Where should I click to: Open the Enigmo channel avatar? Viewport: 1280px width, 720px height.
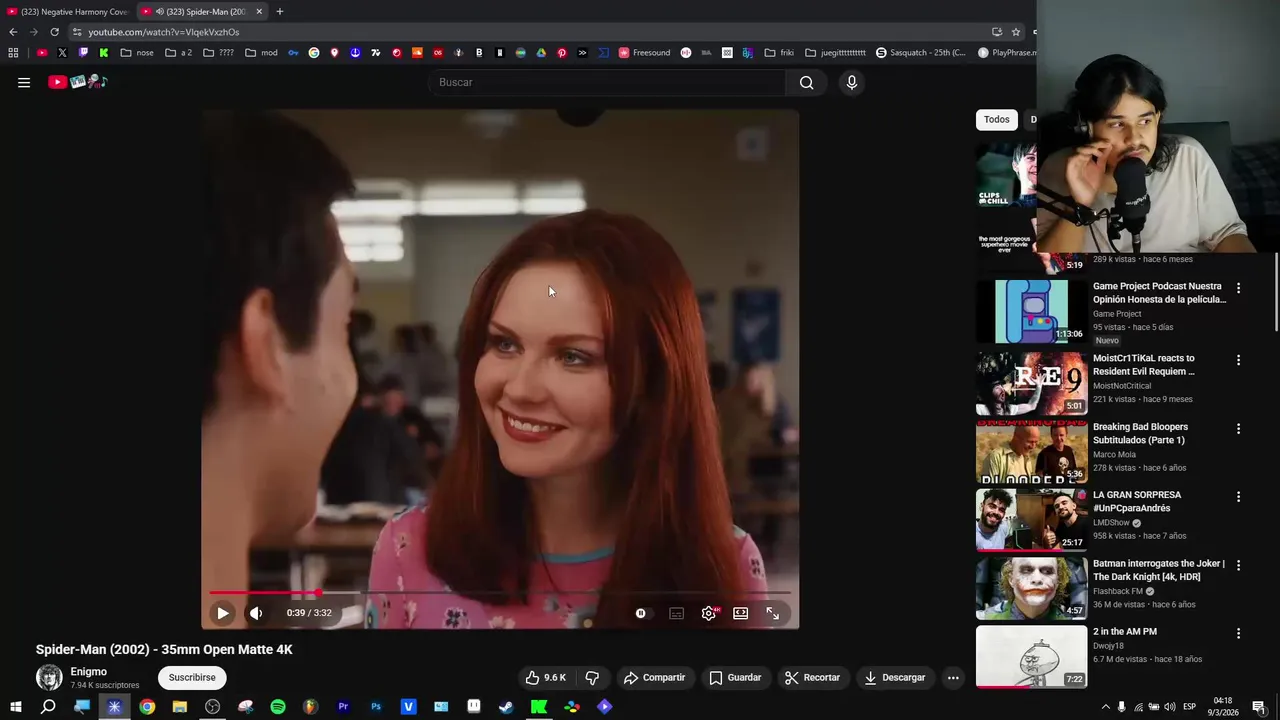click(49, 678)
